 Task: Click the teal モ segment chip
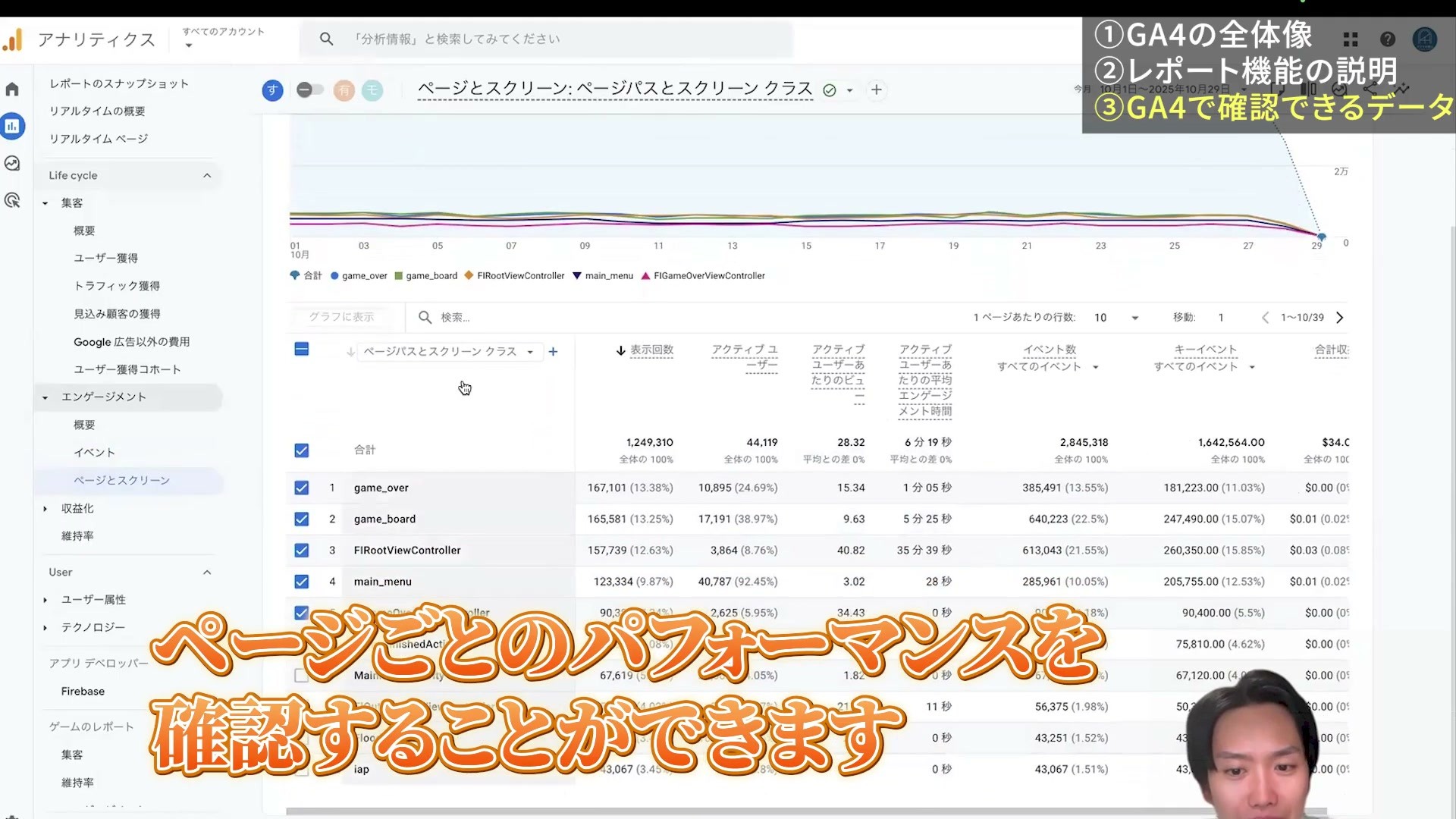coord(372,90)
